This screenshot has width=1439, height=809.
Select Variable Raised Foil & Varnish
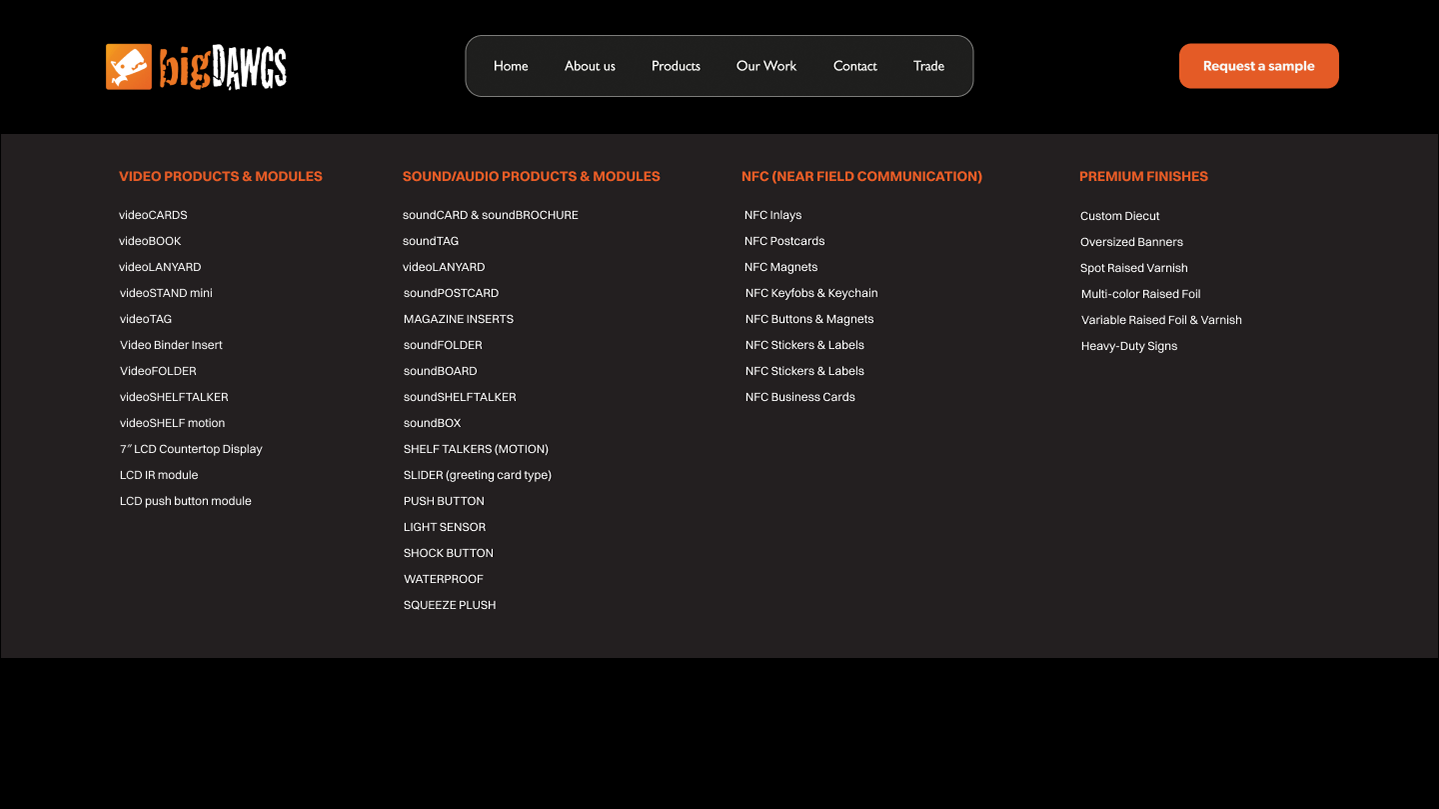[x=1161, y=320]
